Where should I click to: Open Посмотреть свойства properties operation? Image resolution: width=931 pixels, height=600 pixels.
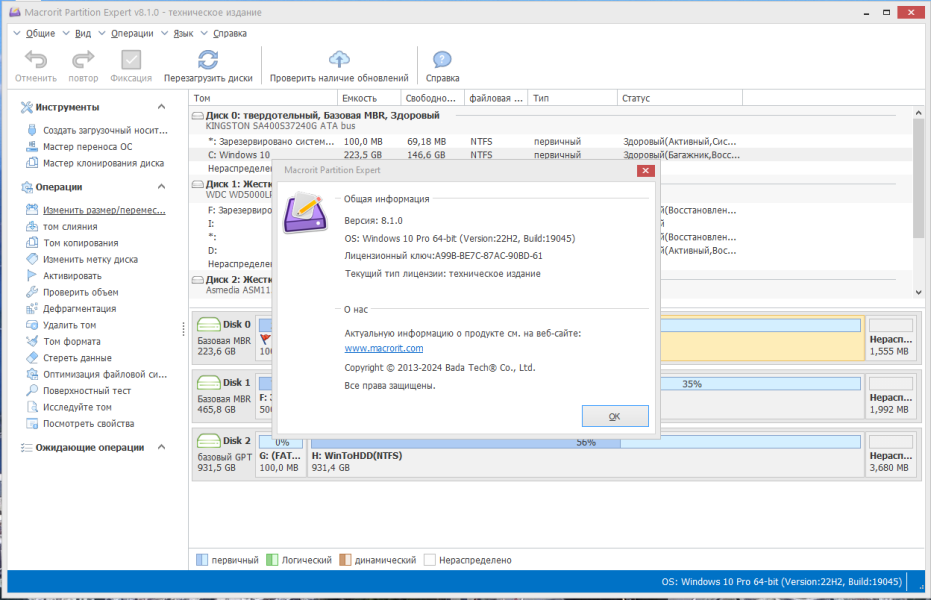tap(80, 424)
